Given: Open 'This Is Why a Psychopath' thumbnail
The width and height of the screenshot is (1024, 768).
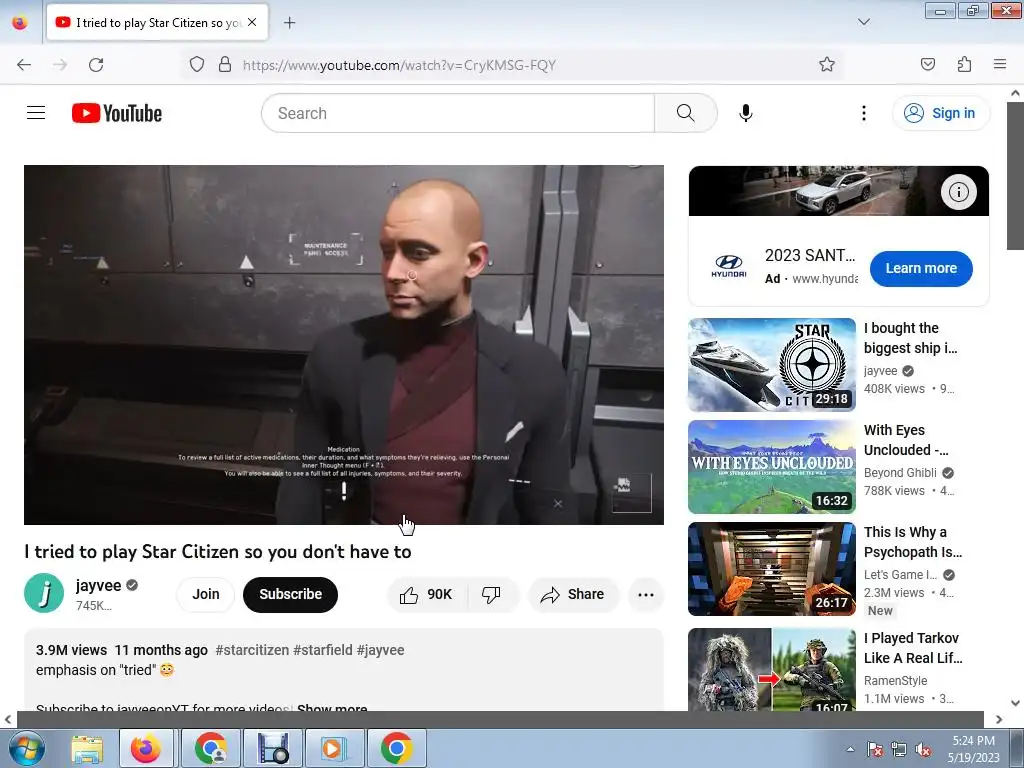Looking at the screenshot, I should (x=771, y=569).
